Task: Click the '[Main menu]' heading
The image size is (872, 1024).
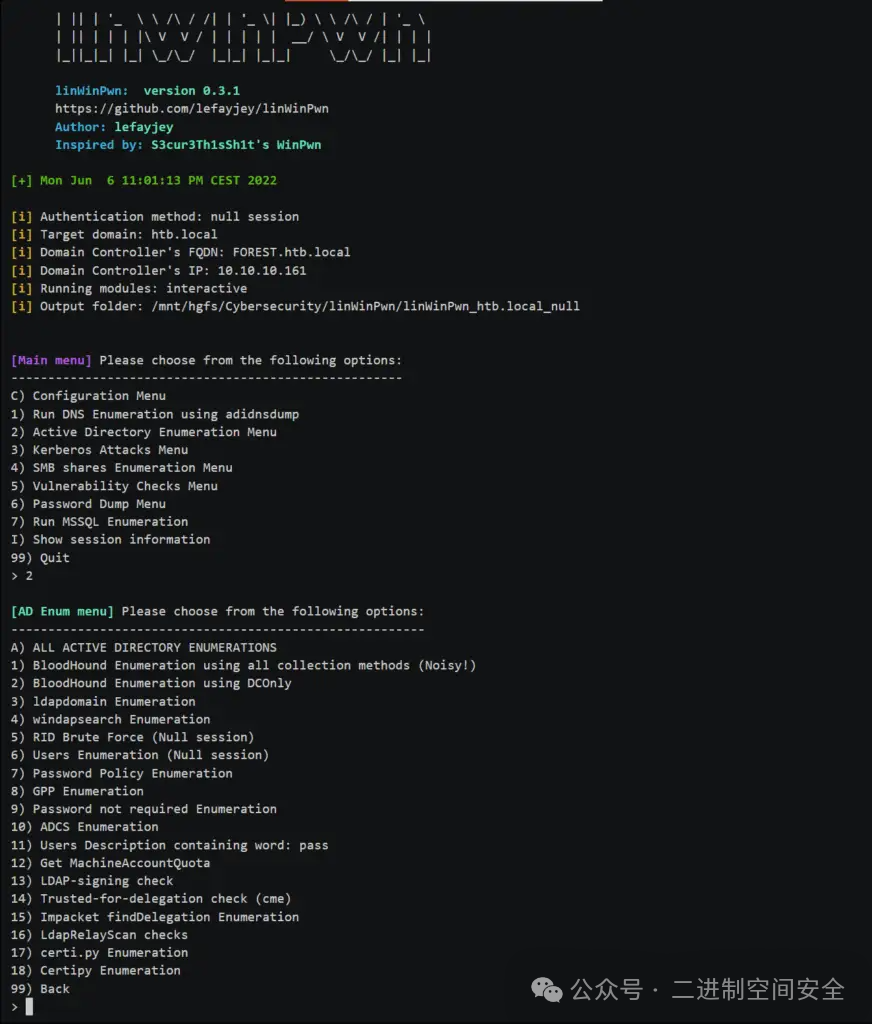Action: click(52, 360)
